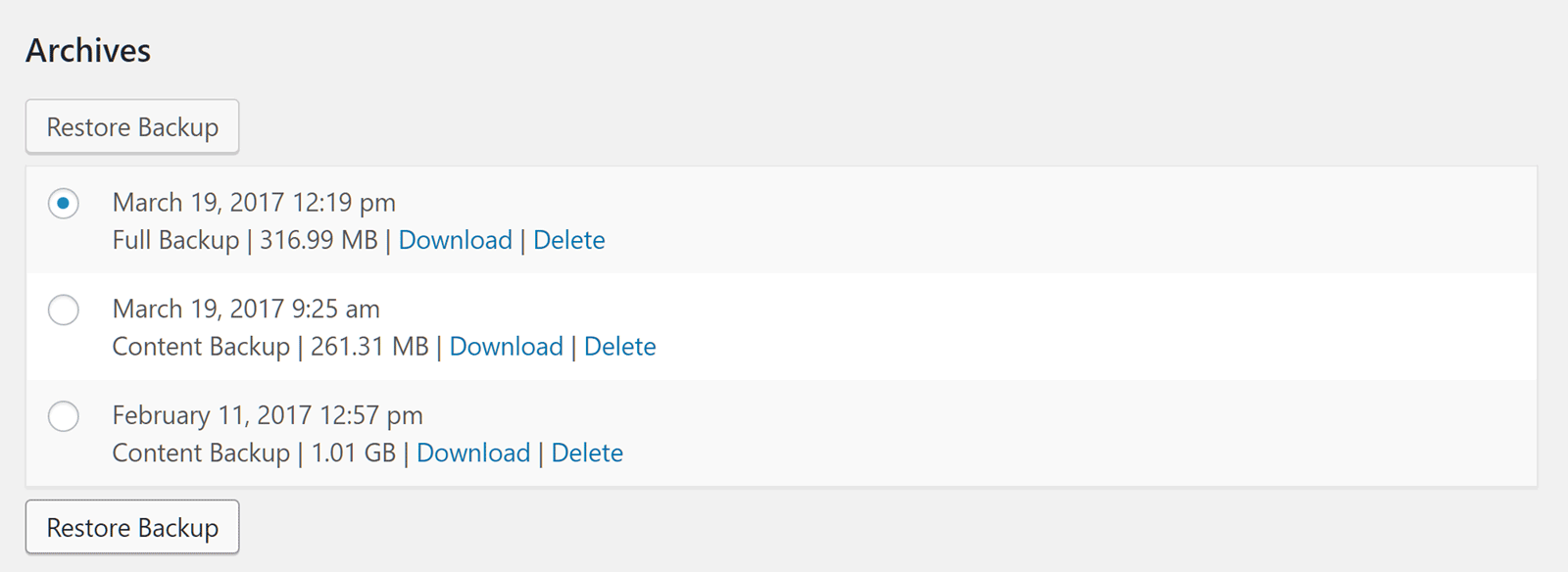The height and width of the screenshot is (572, 1568).
Task: Download the 261.31 MB content backup
Action: point(506,347)
